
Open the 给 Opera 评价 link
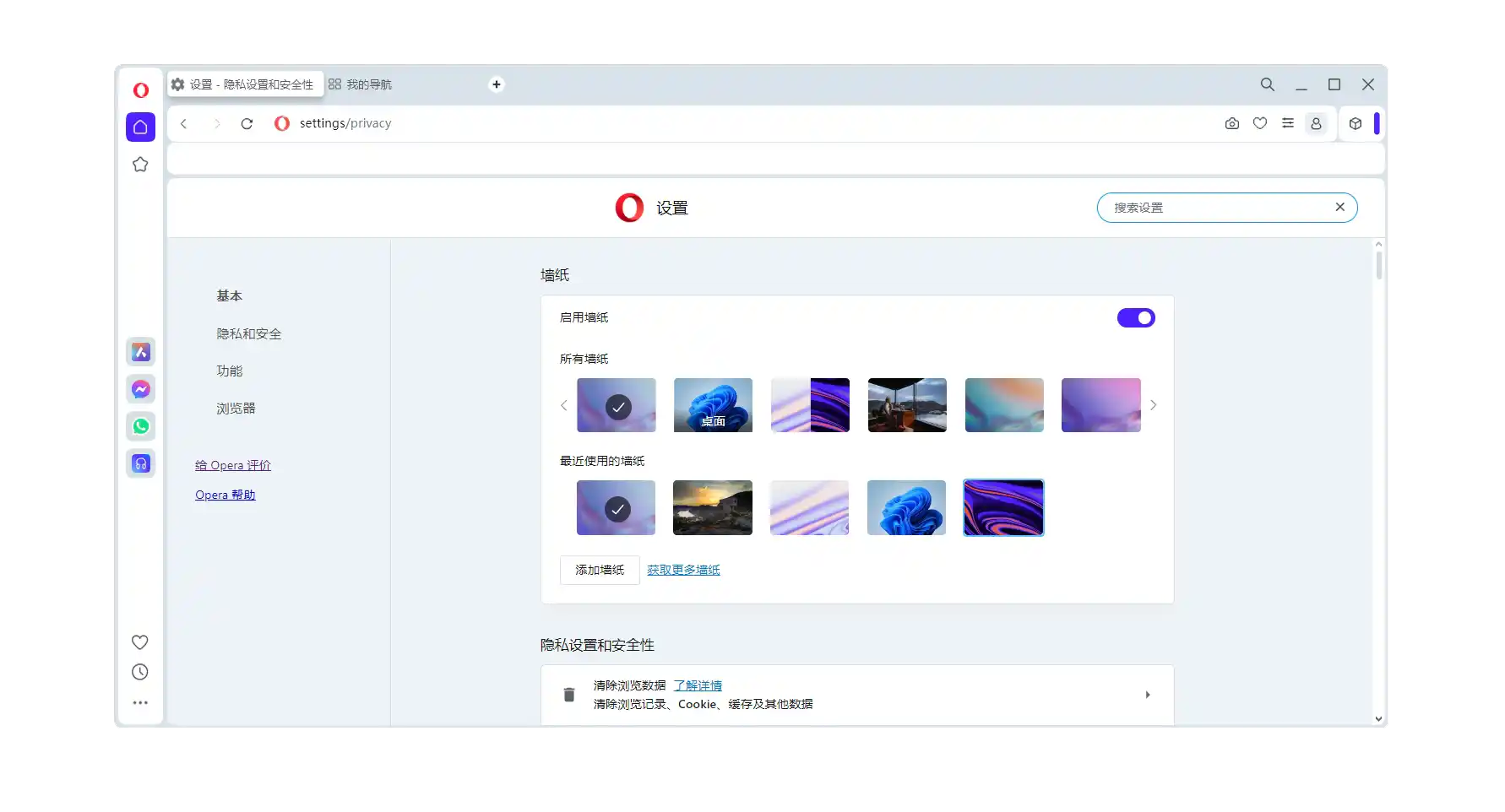coord(233,466)
